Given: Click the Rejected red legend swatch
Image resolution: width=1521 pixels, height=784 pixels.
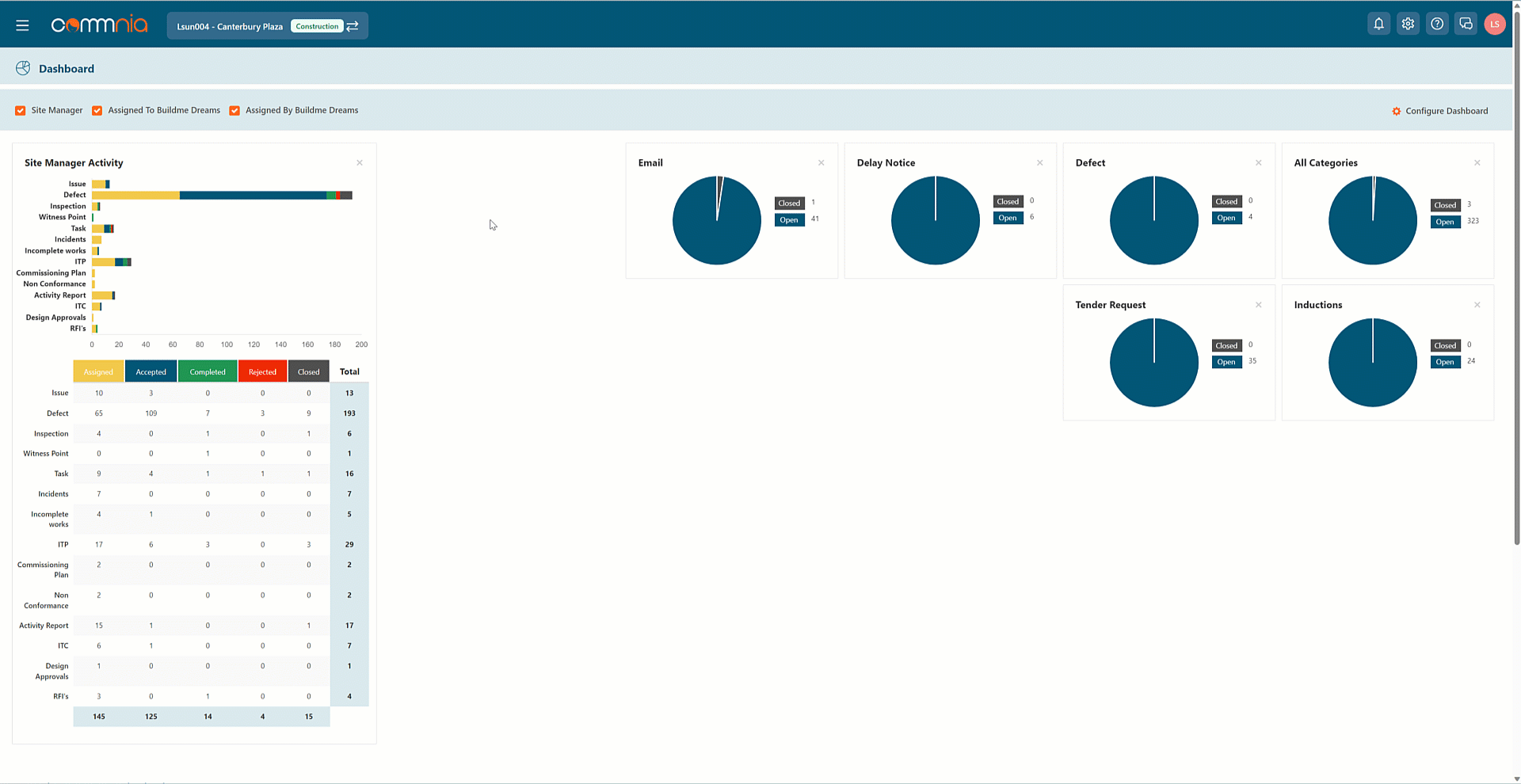Looking at the screenshot, I should (x=262, y=371).
